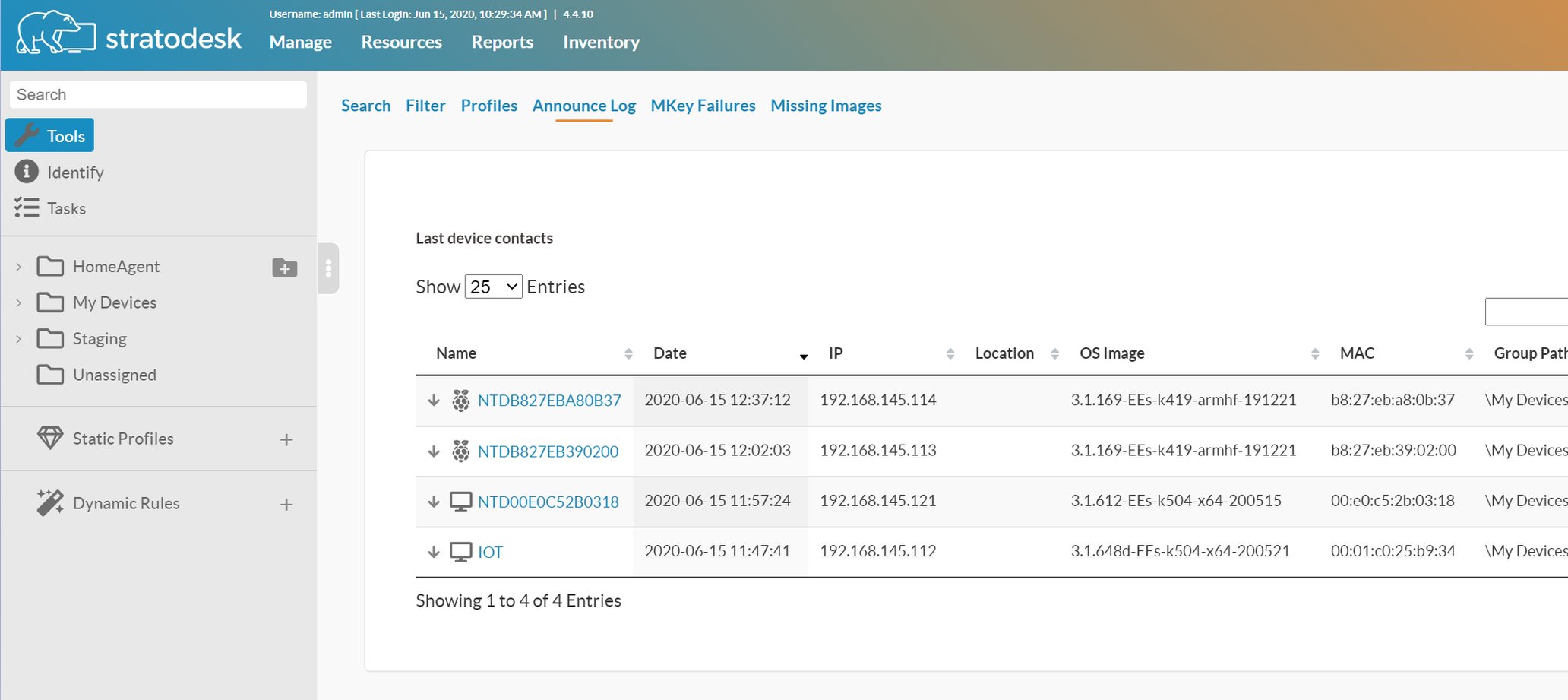Viewport: 1568px width, 700px height.
Task: Open the Inventory menu
Action: tap(601, 42)
